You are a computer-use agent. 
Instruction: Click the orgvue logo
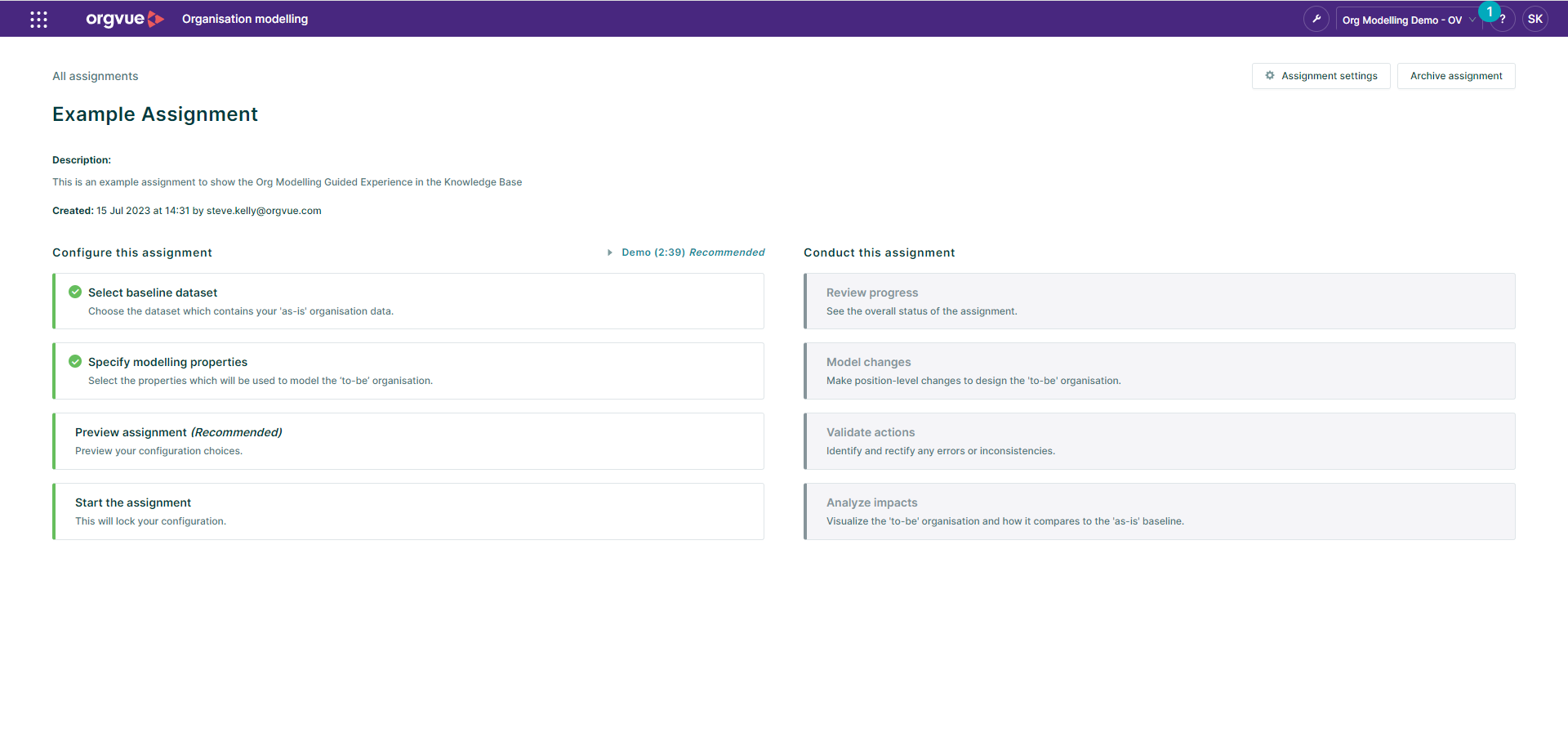[x=125, y=19]
